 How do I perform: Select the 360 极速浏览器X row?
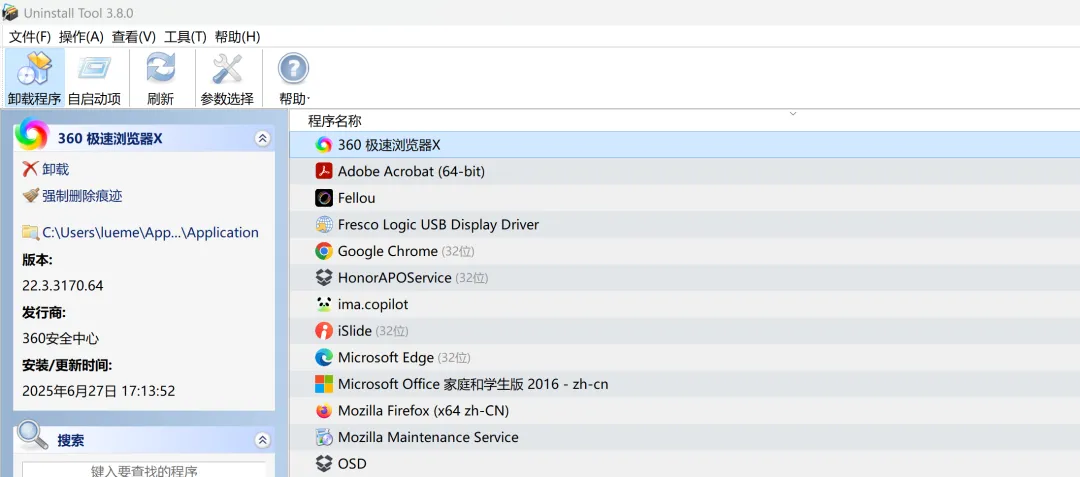click(685, 145)
